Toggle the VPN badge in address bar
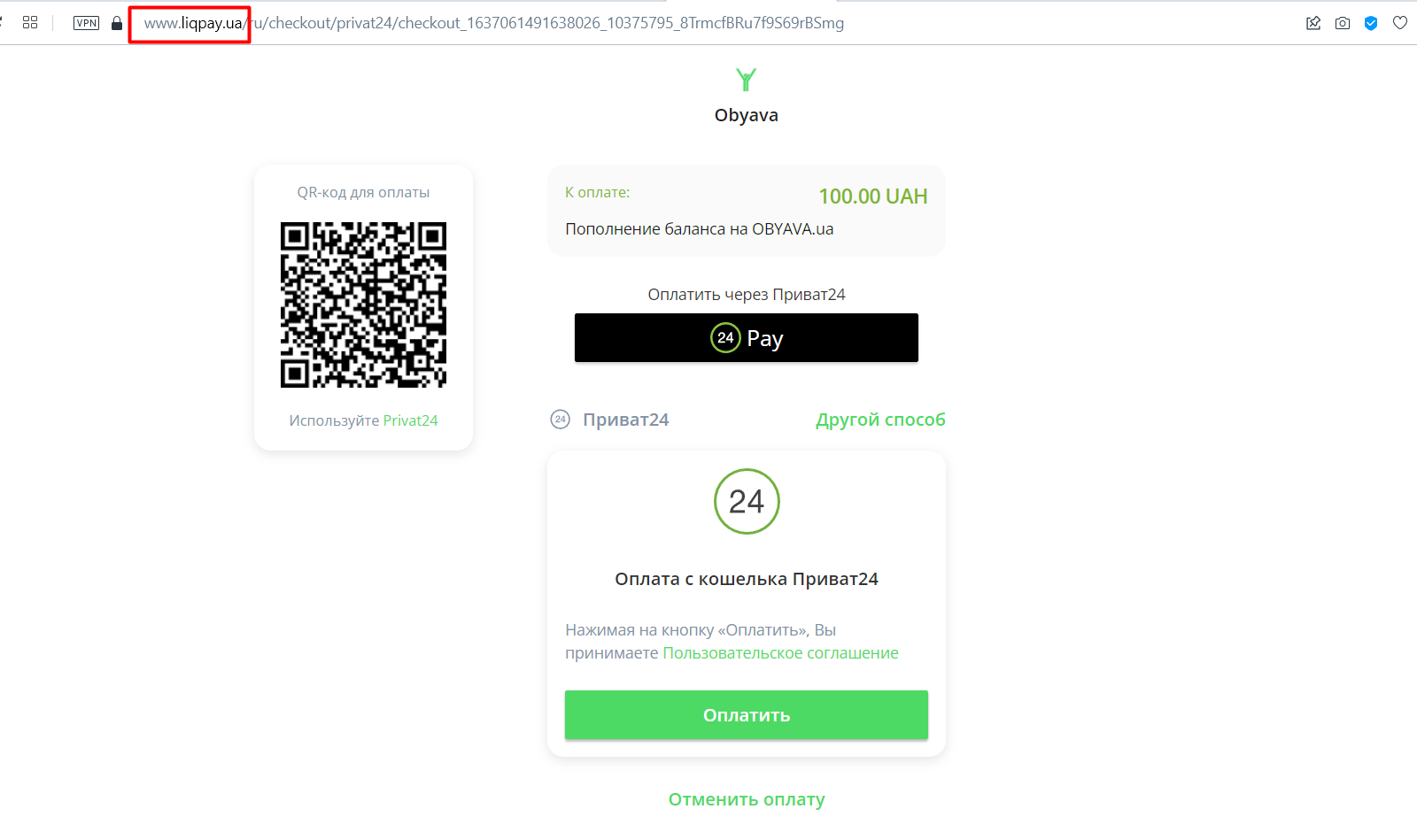The image size is (1417, 840). click(86, 23)
